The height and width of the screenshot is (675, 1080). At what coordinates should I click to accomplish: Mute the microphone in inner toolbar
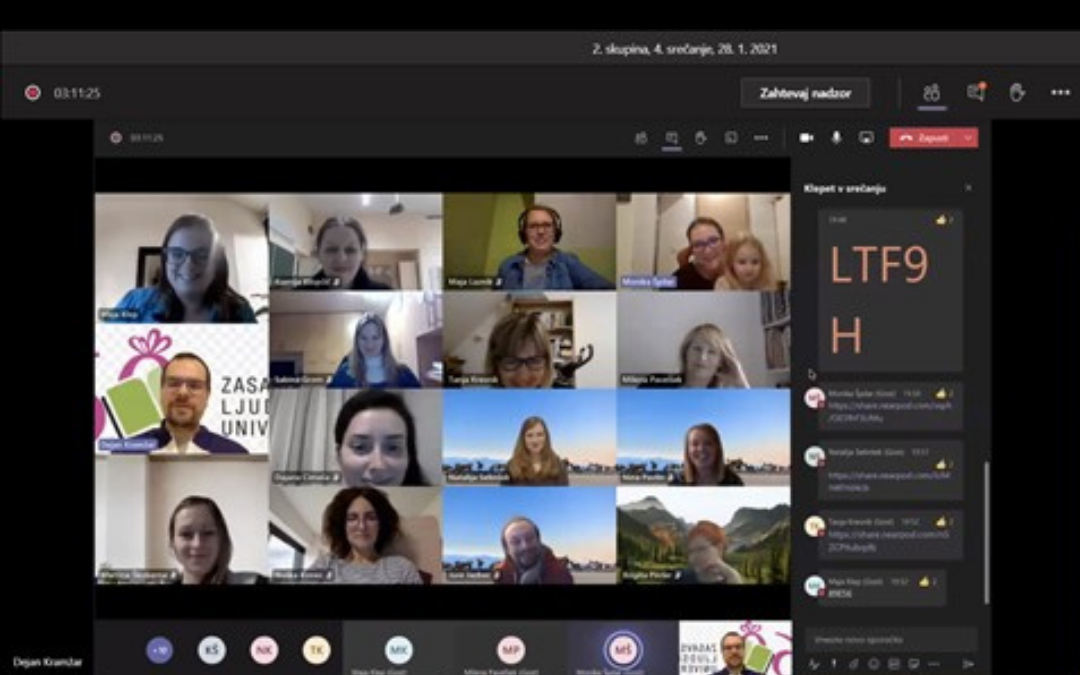tap(836, 138)
